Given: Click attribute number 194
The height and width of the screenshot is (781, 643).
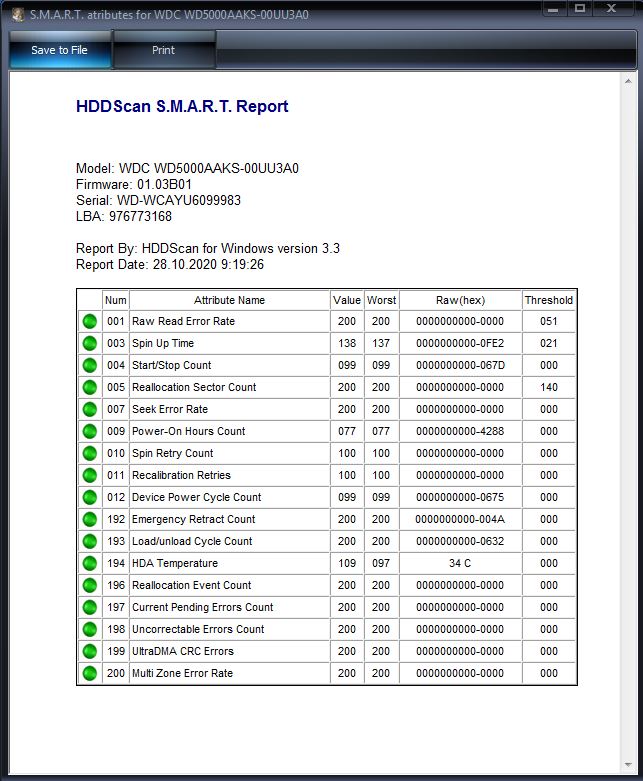Looking at the screenshot, I should pos(116,563).
